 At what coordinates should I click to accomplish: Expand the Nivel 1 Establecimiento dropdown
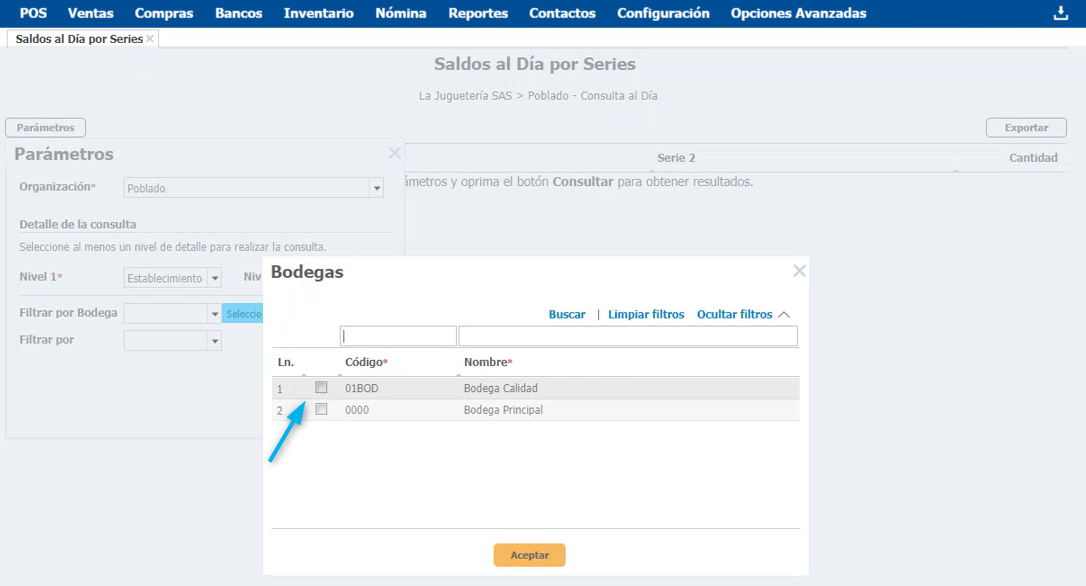(213, 279)
